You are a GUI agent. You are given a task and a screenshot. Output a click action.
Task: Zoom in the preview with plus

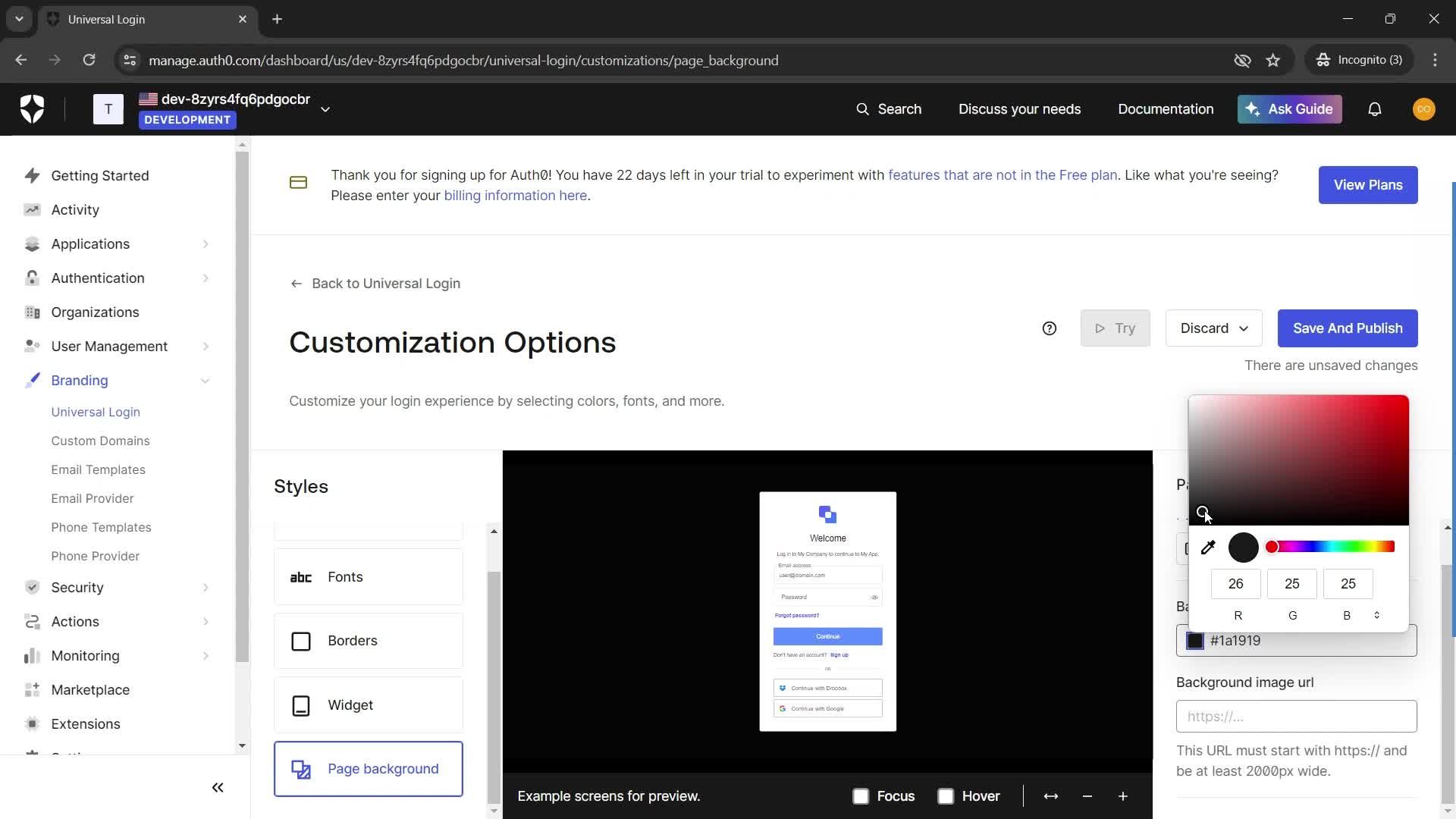(1123, 796)
